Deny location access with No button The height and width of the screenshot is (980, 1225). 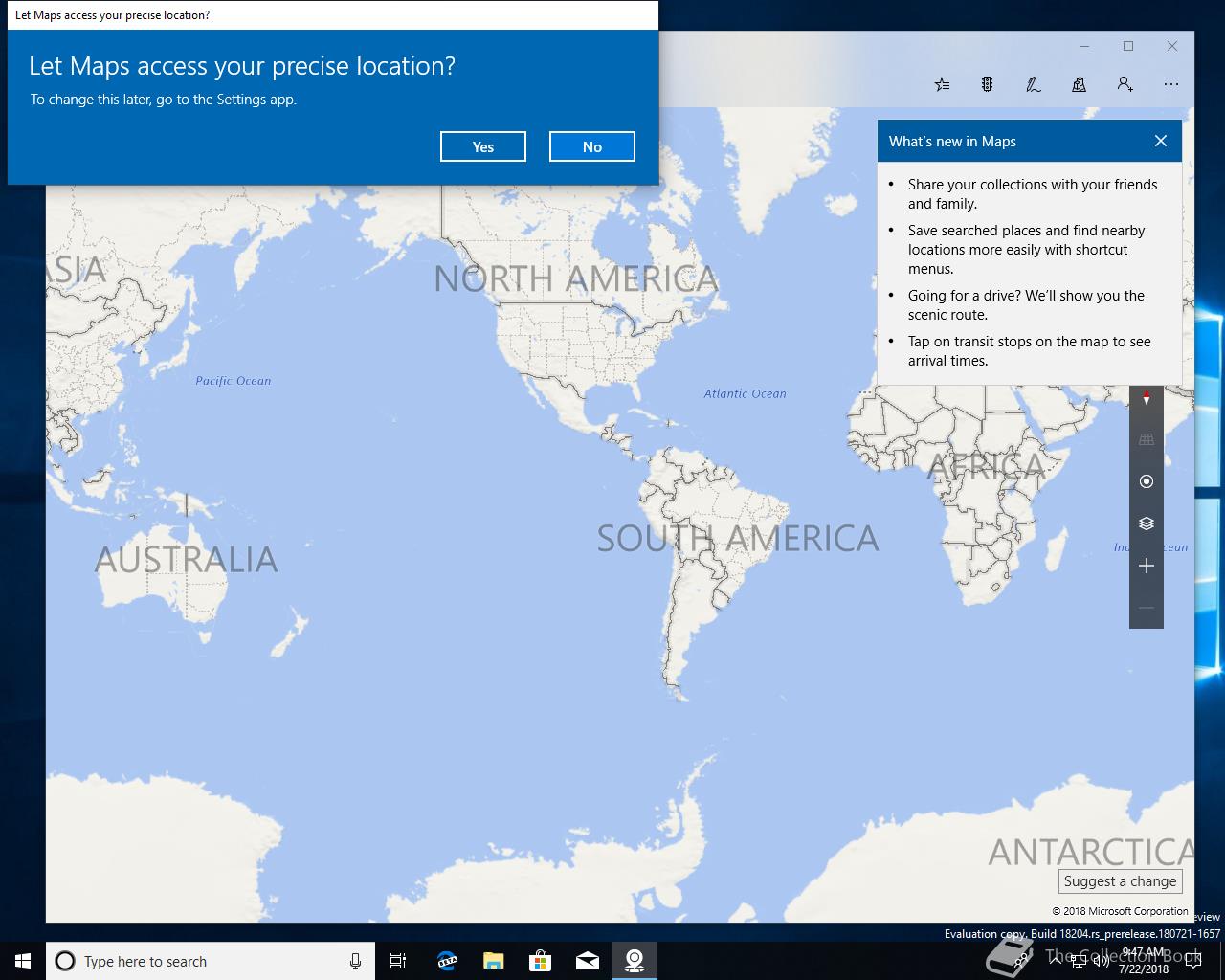[591, 146]
